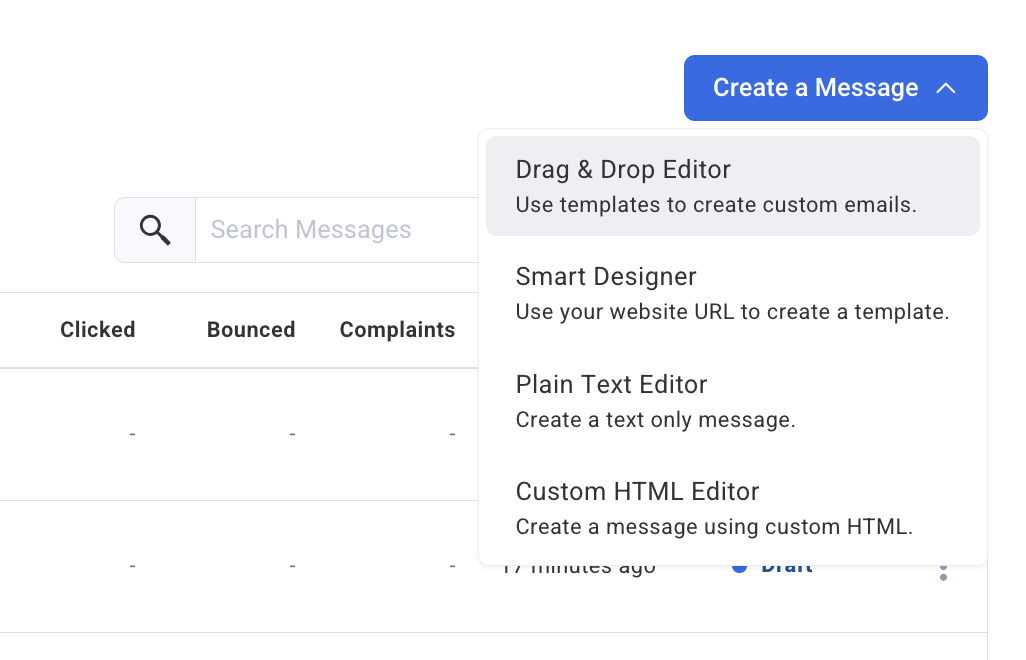Viewport: 1026px width, 660px height.
Task: Click the magnifying glass search icon
Action: point(155,229)
